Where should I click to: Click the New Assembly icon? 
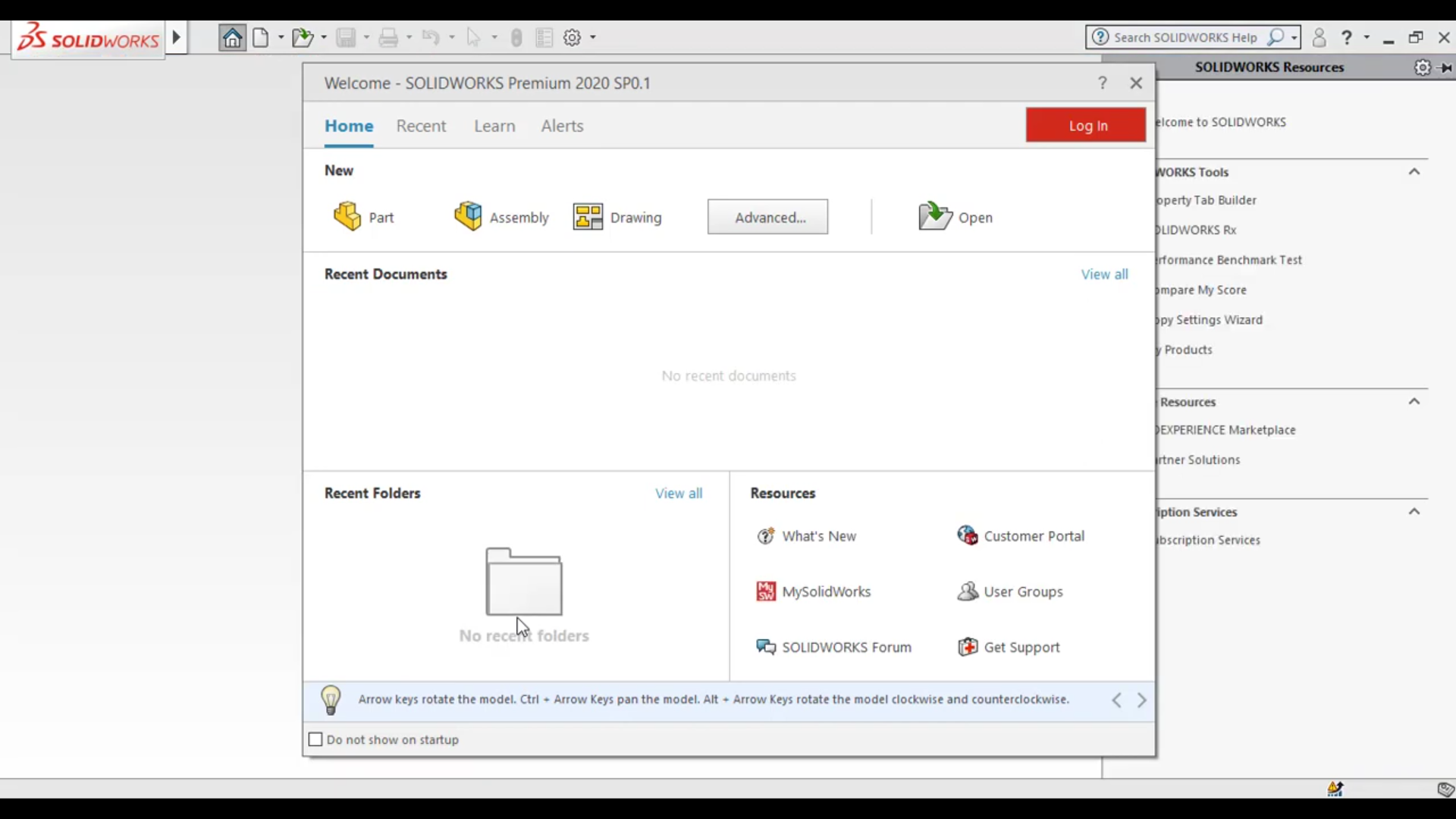coord(468,216)
